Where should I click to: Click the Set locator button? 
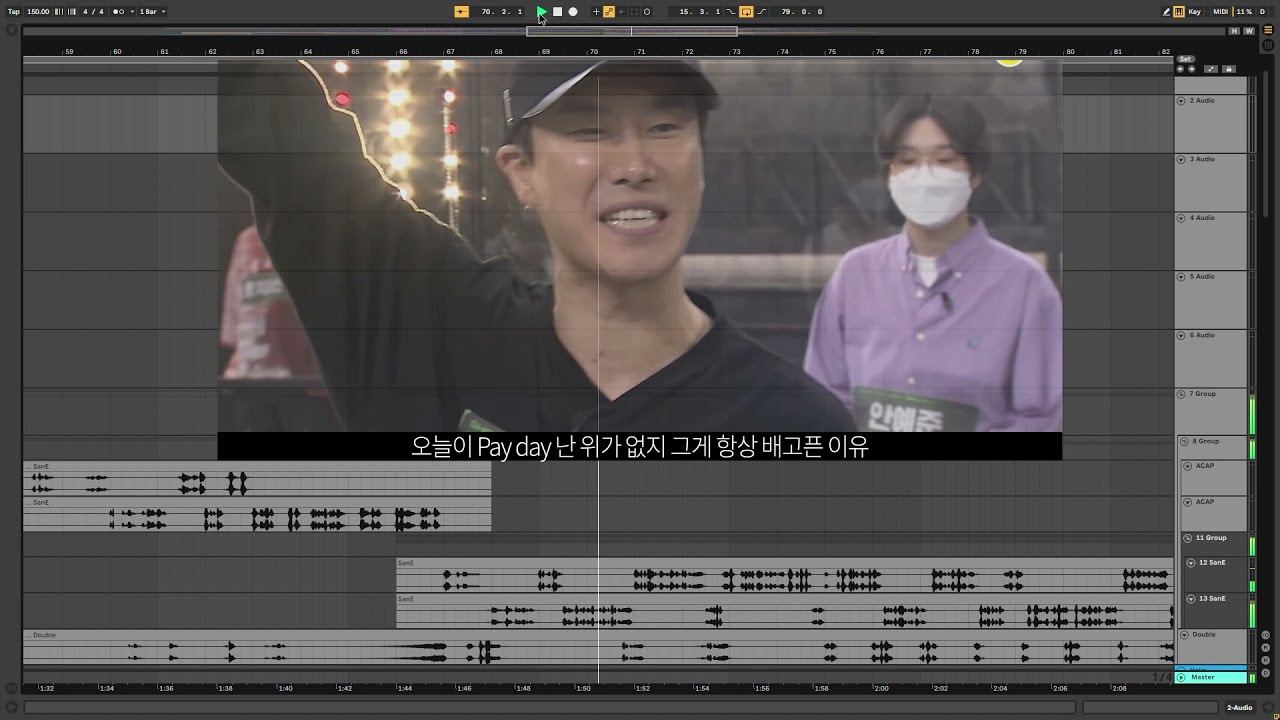click(x=1185, y=59)
